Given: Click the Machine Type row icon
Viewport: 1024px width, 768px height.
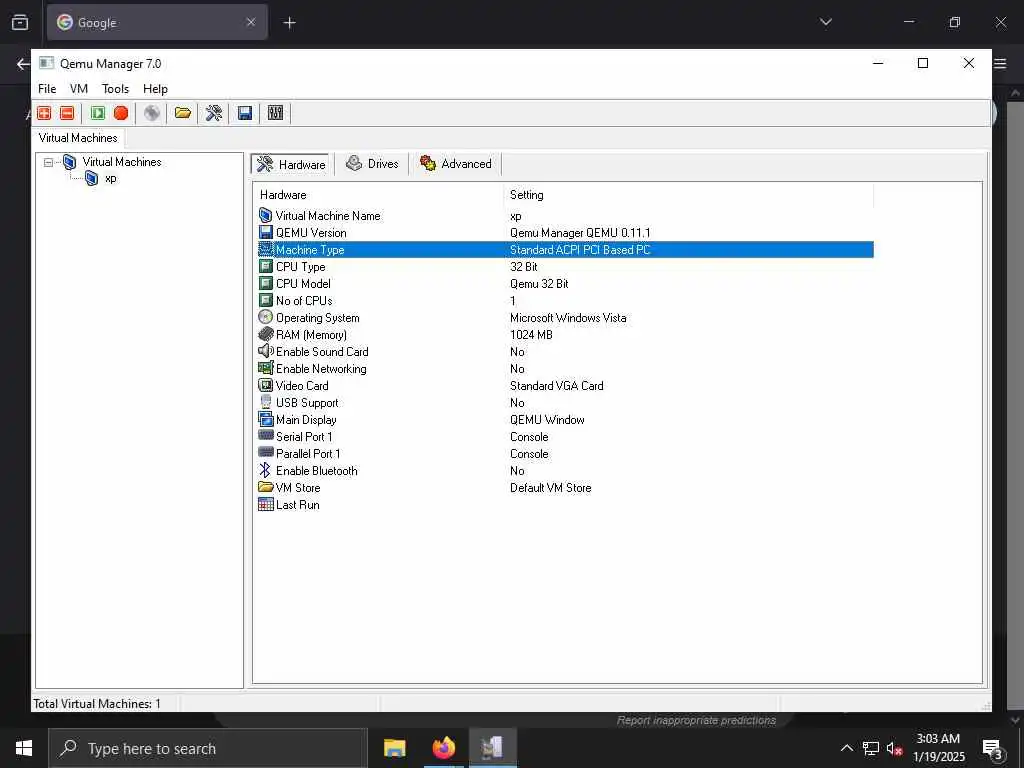Looking at the screenshot, I should point(265,249).
